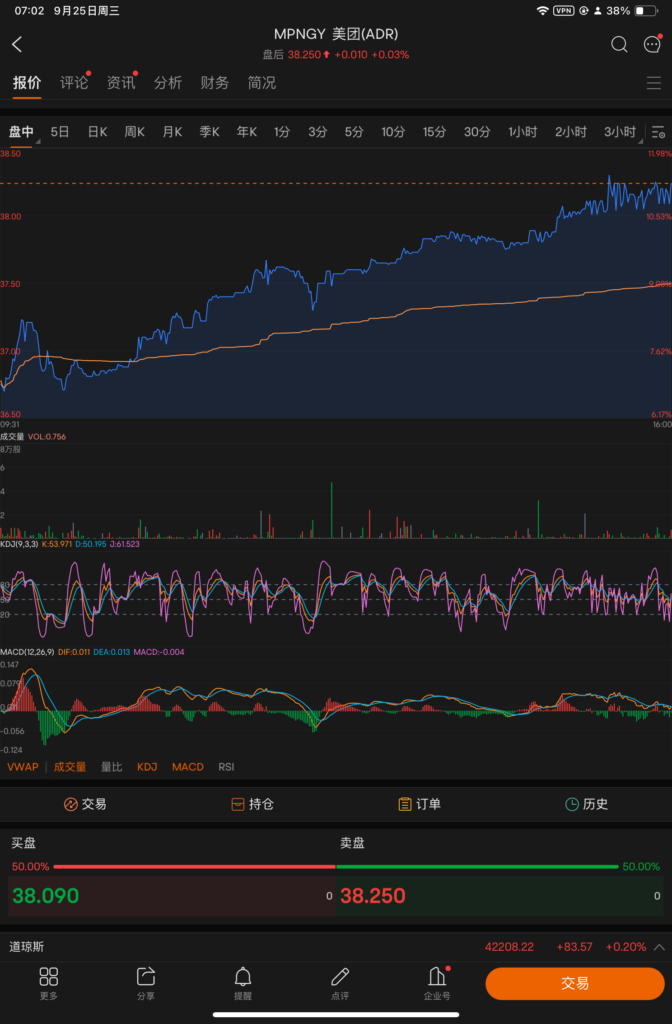Viewport: 672px width, 1024px height.
Task: Switch to the 评论 tab
Action: [74, 83]
